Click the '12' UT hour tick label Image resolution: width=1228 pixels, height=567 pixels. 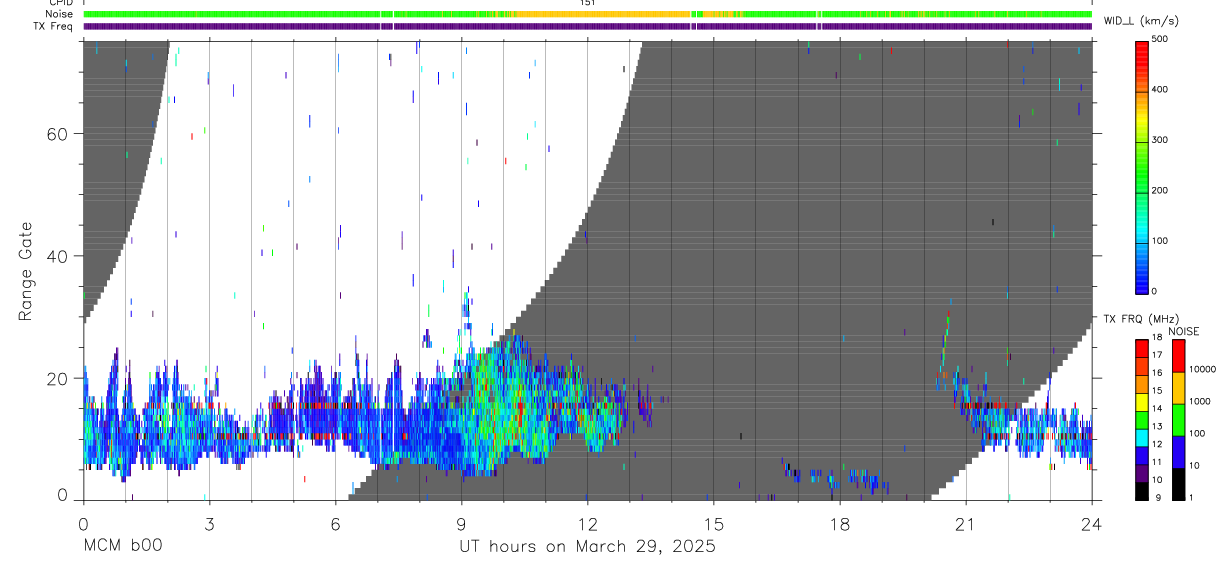click(x=587, y=523)
